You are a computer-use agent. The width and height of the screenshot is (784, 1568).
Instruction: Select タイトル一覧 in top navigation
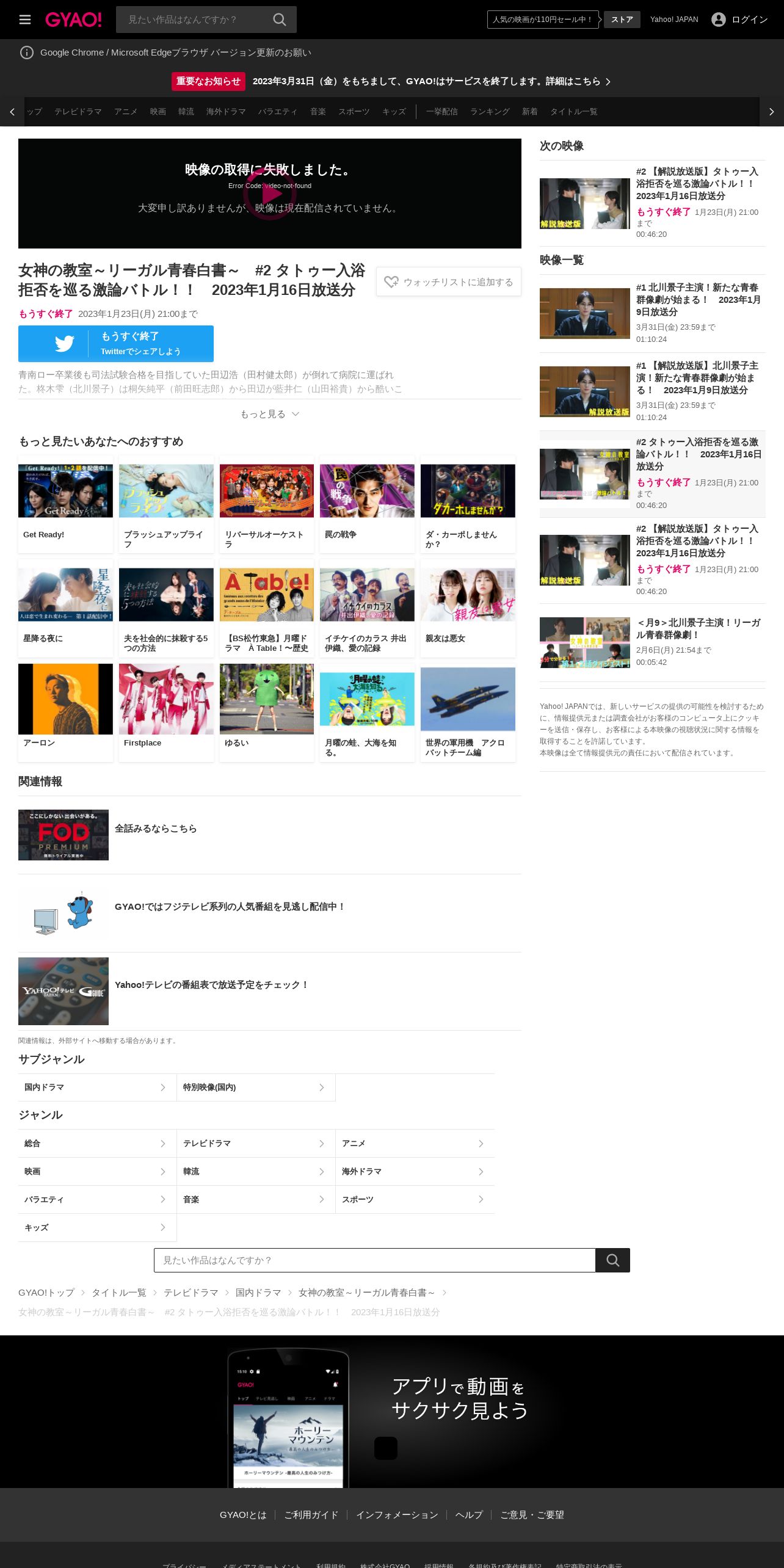pos(574,112)
